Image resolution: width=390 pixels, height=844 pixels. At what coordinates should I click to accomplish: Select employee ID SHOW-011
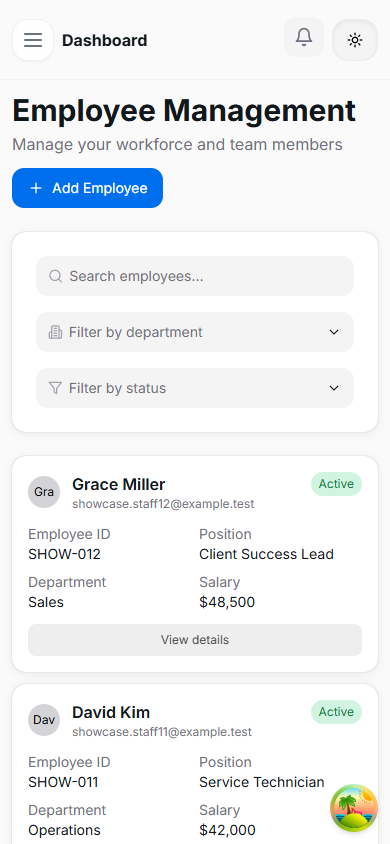point(63,783)
